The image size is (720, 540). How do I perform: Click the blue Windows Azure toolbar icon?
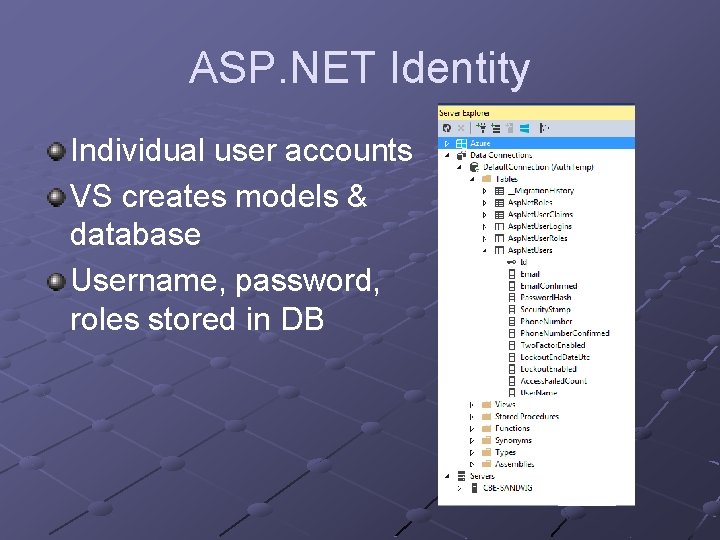coord(524,128)
